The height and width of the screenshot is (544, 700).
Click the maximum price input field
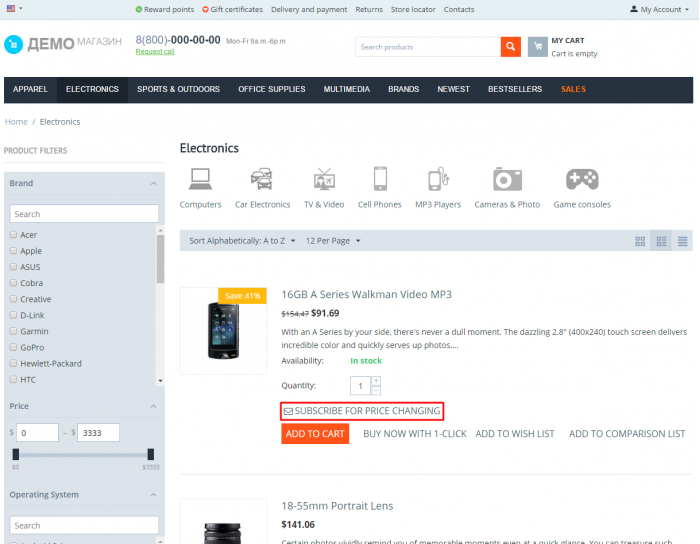tap(99, 433)
